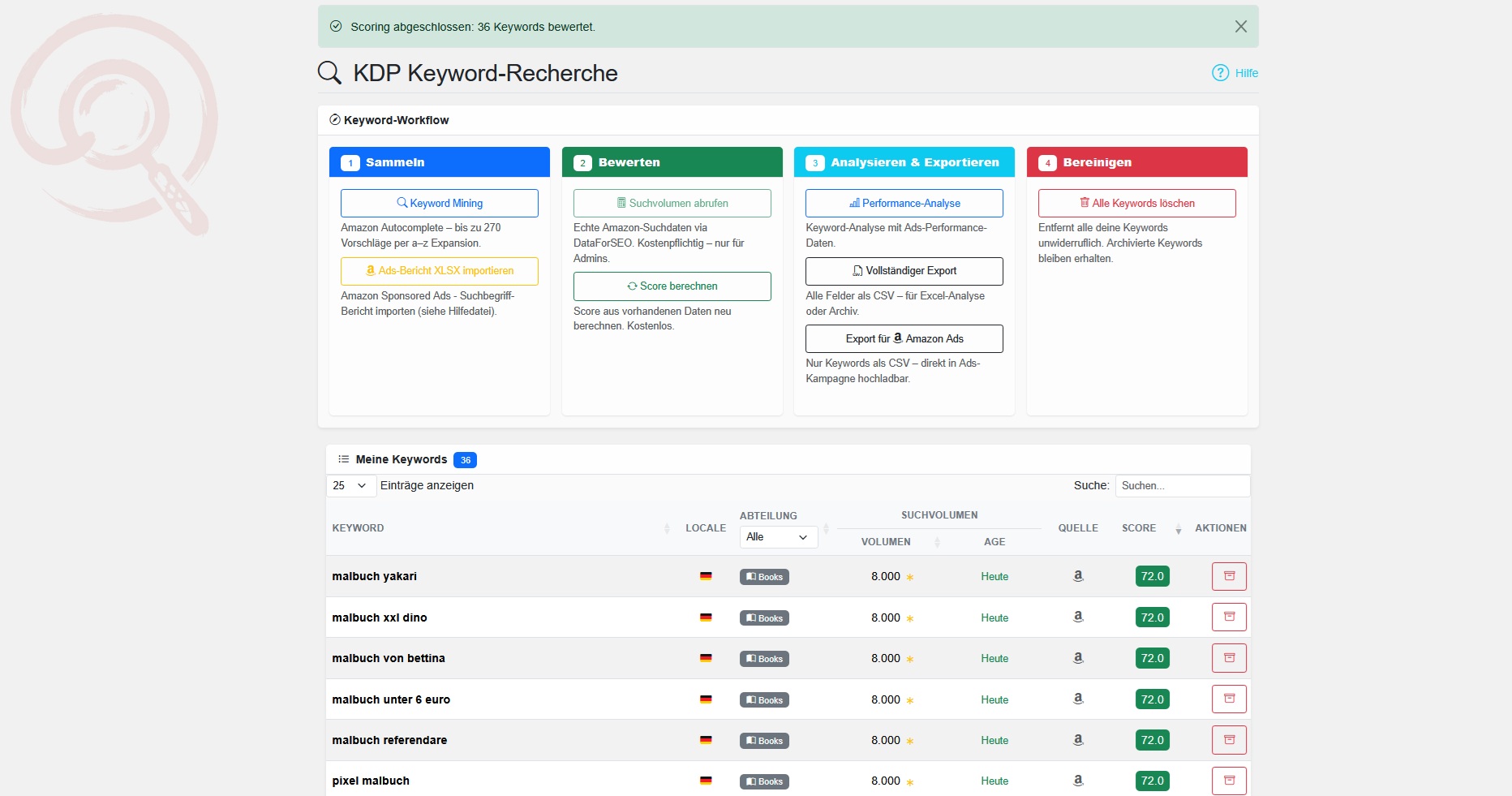Viewport: 1512px width, 796px height.
Task: Click 8.000 volume for malbuch unter 6 euro
Action: [x=886, y=699]
